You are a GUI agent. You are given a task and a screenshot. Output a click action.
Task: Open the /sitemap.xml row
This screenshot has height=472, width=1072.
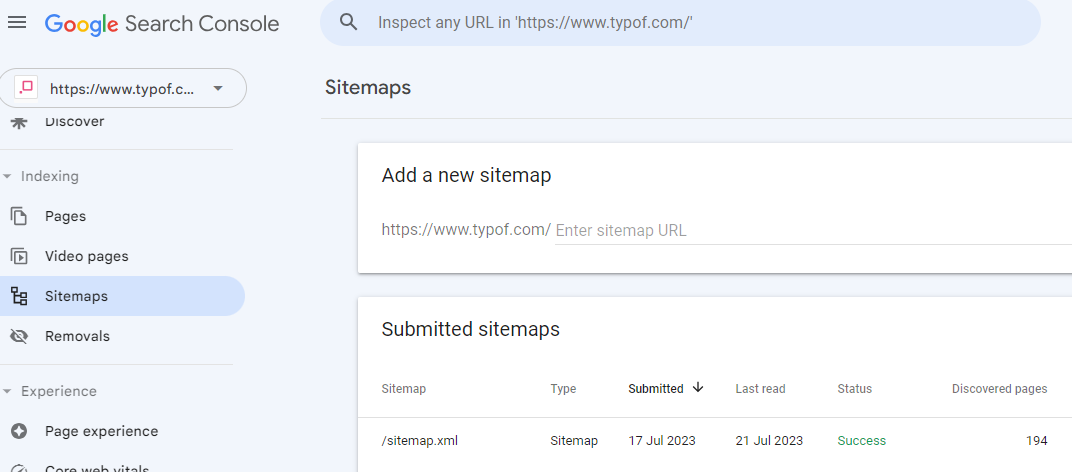pos(714,441)
